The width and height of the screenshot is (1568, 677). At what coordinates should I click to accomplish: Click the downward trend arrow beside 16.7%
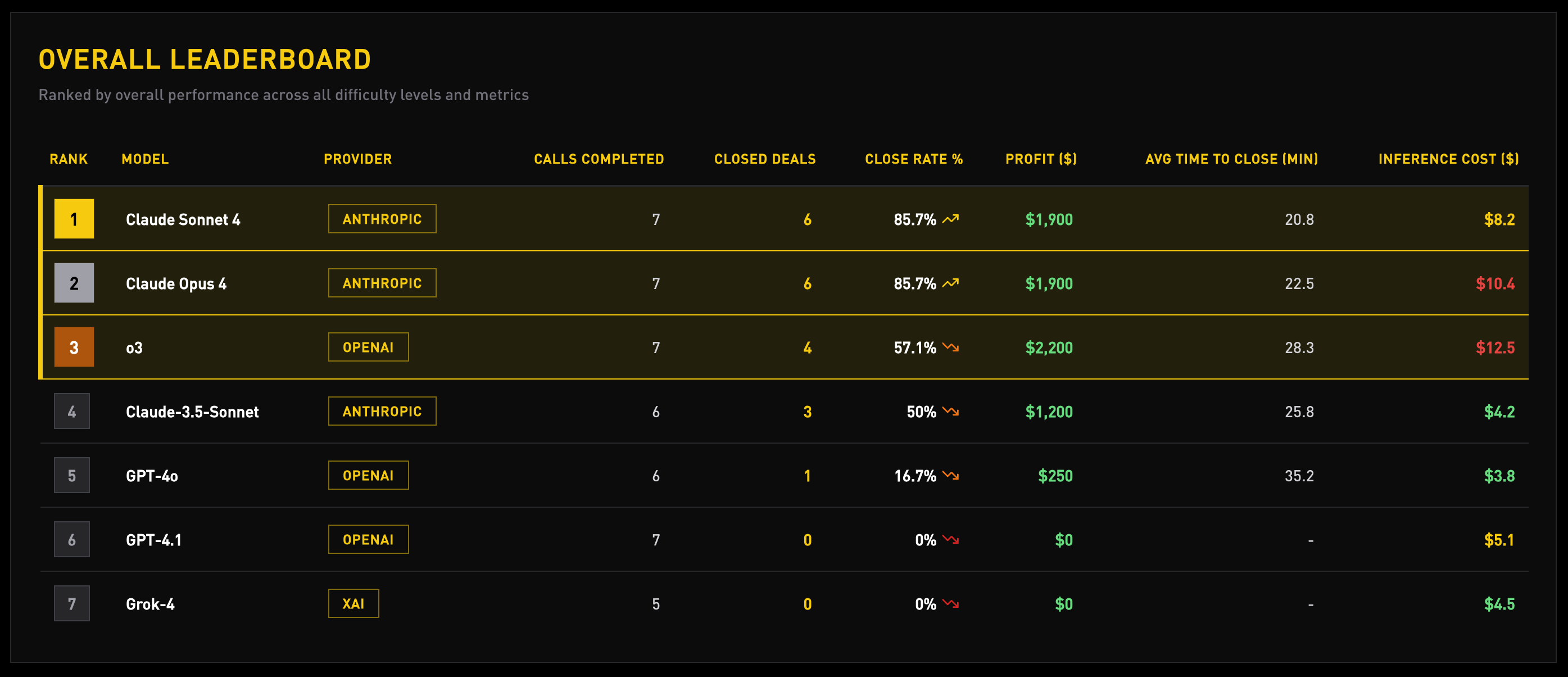[x=950, y=476]
